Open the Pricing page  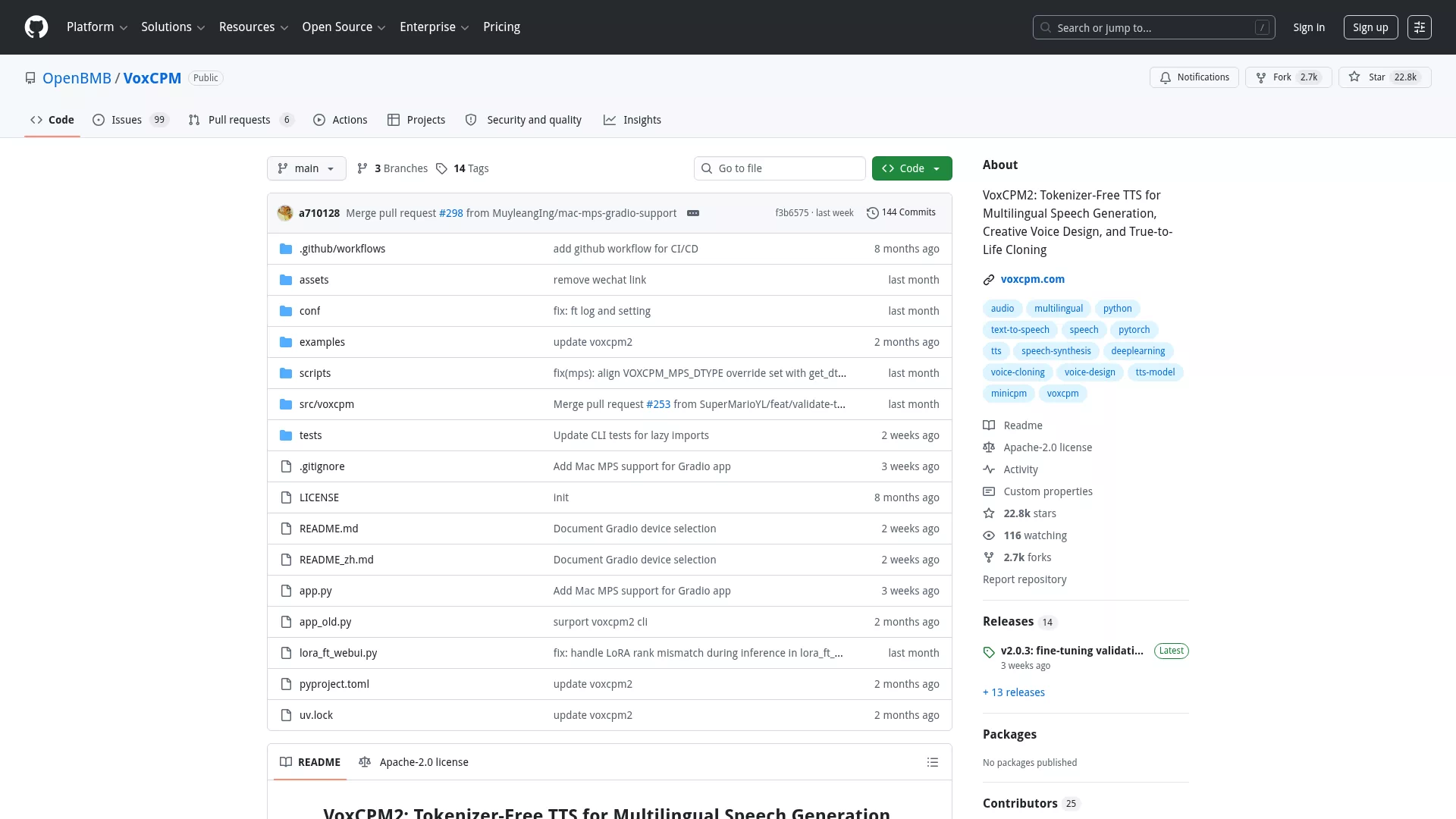[501, 27]
